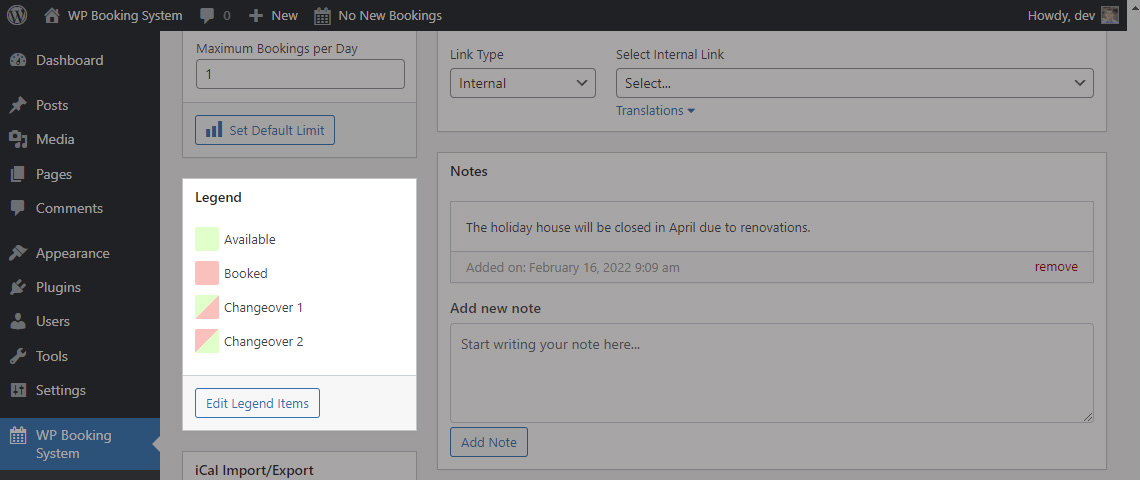Click the dev user avatar

[x=1109, y=15]
